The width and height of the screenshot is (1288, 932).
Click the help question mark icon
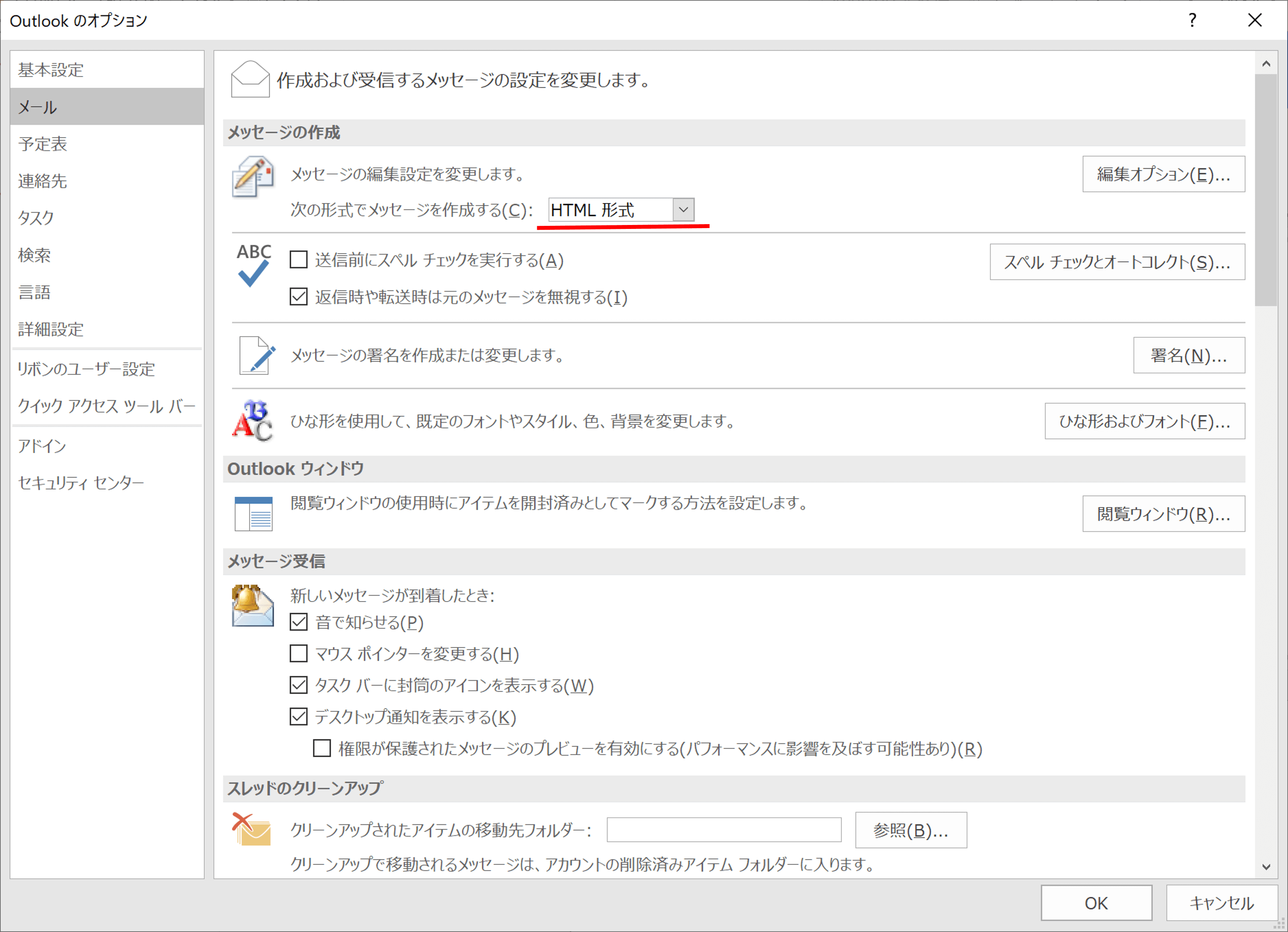click(1193, 21)
